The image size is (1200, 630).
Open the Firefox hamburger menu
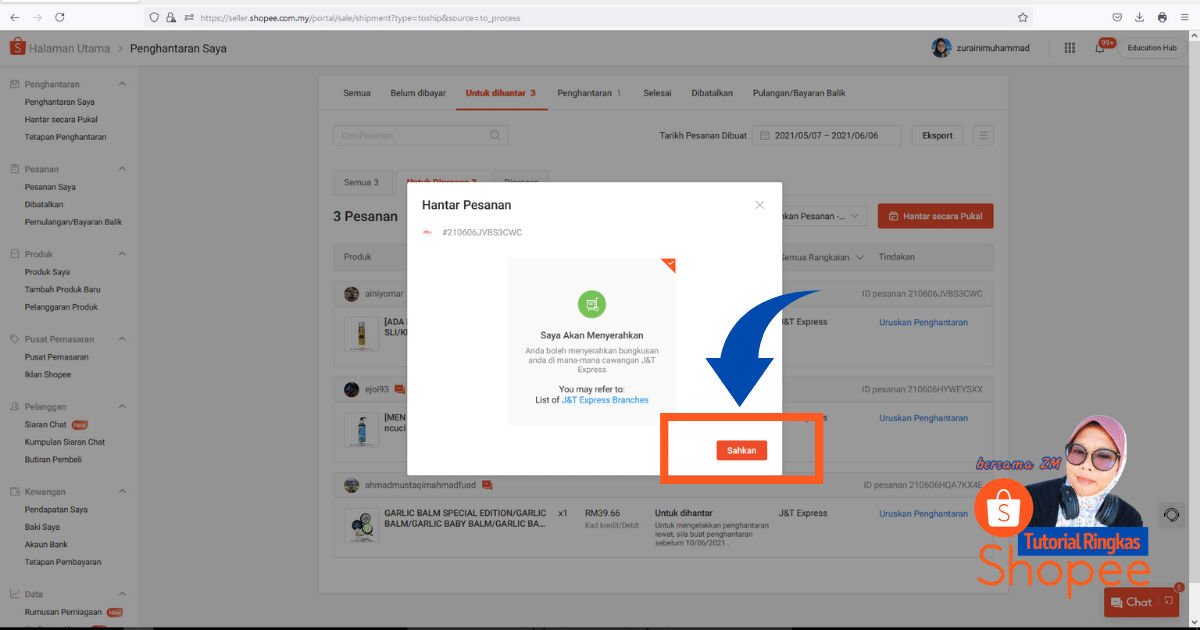[1185, 17]
